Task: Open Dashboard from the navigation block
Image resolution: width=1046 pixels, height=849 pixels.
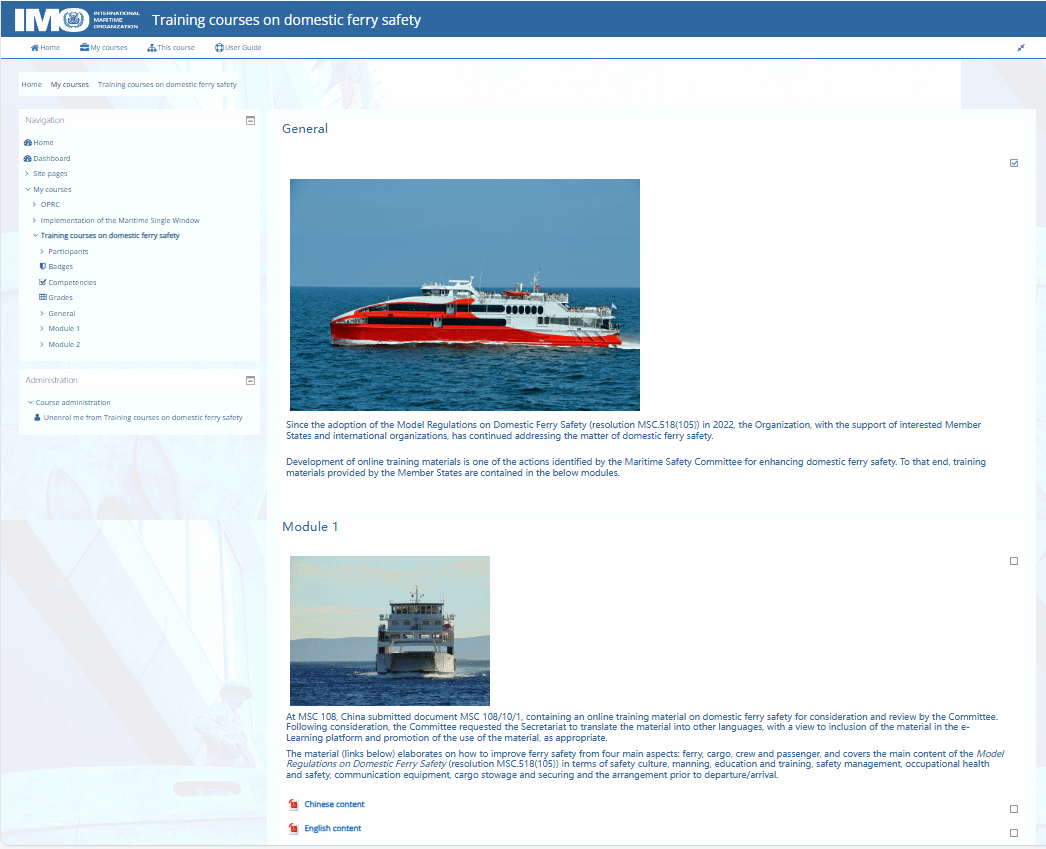Action: pyautogui.click(x=51, y=158)
